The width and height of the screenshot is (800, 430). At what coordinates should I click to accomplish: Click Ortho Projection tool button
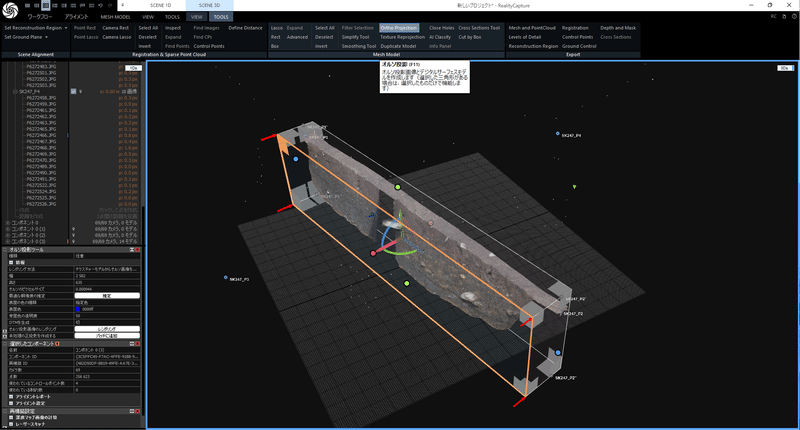tap(398, 28)
